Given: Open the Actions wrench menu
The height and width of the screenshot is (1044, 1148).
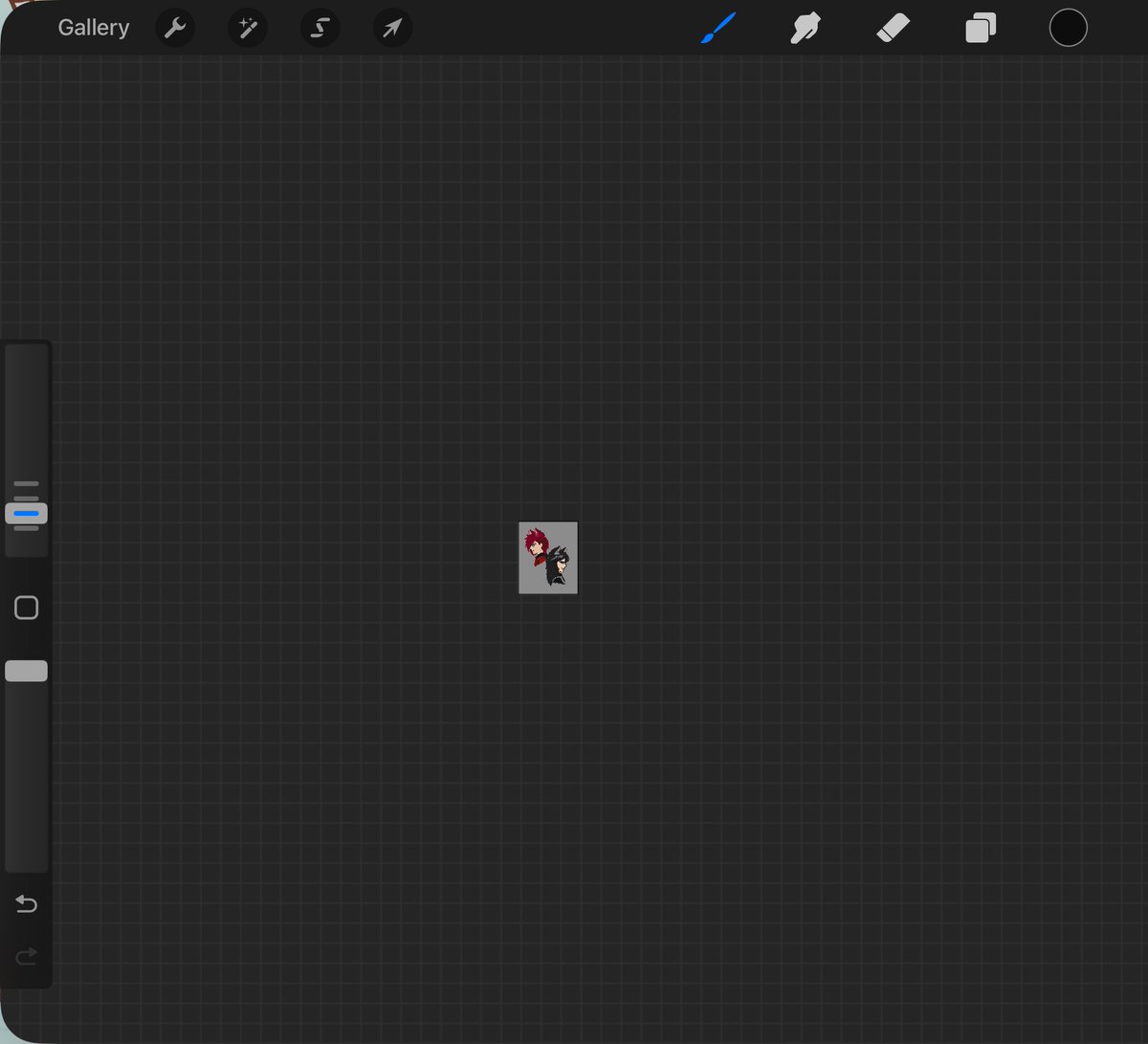Looking at the screenshot, I should [175, 29].
